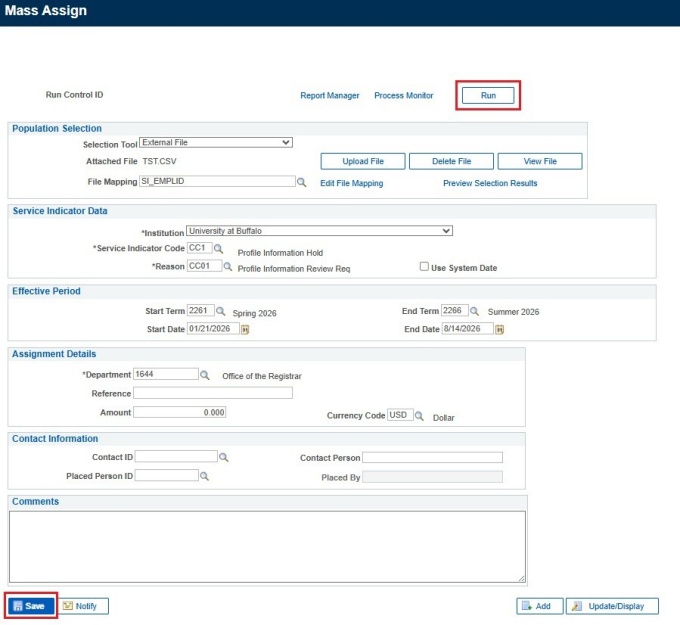Go to Process Monitor

(x=403, y=96)
